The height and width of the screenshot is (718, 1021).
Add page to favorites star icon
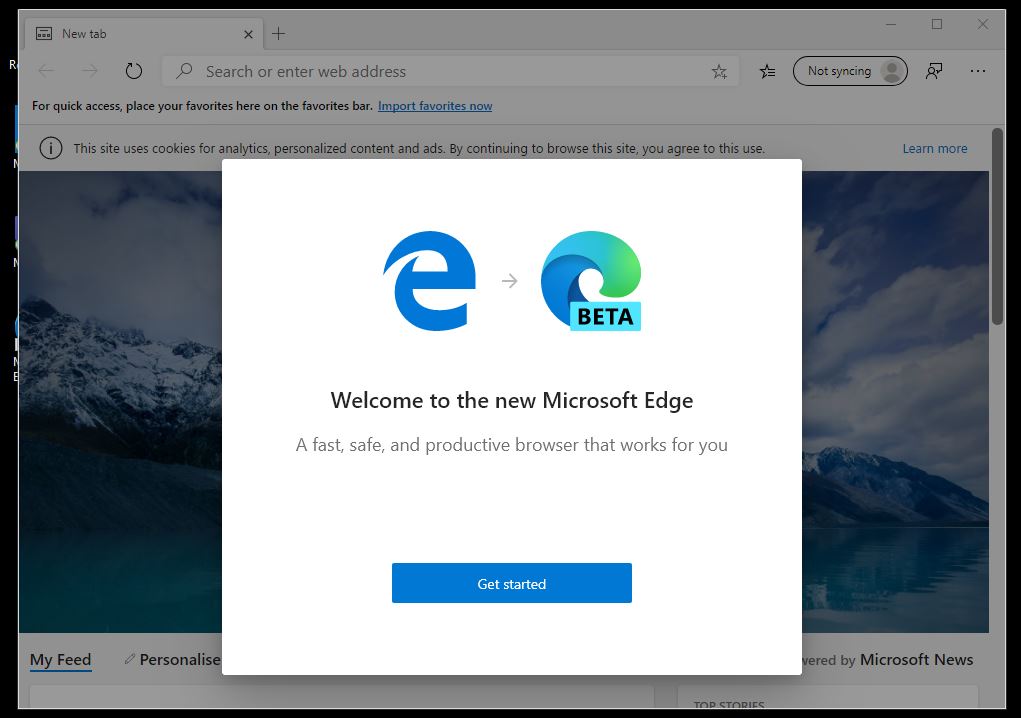point(719,72)
